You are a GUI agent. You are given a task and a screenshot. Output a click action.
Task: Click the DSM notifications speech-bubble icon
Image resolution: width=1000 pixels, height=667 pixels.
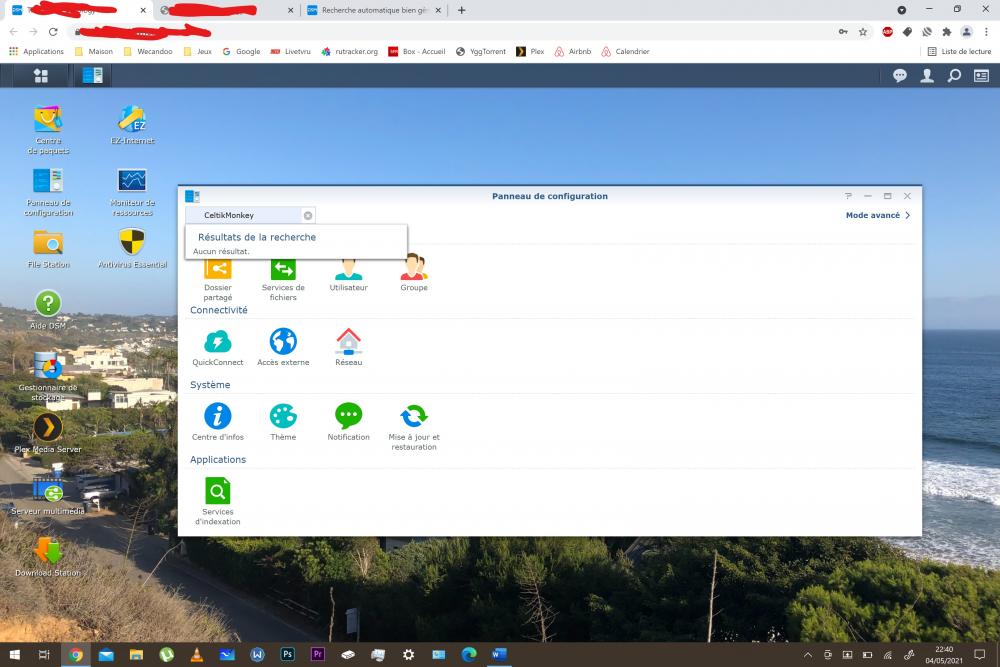pos(900,76)
